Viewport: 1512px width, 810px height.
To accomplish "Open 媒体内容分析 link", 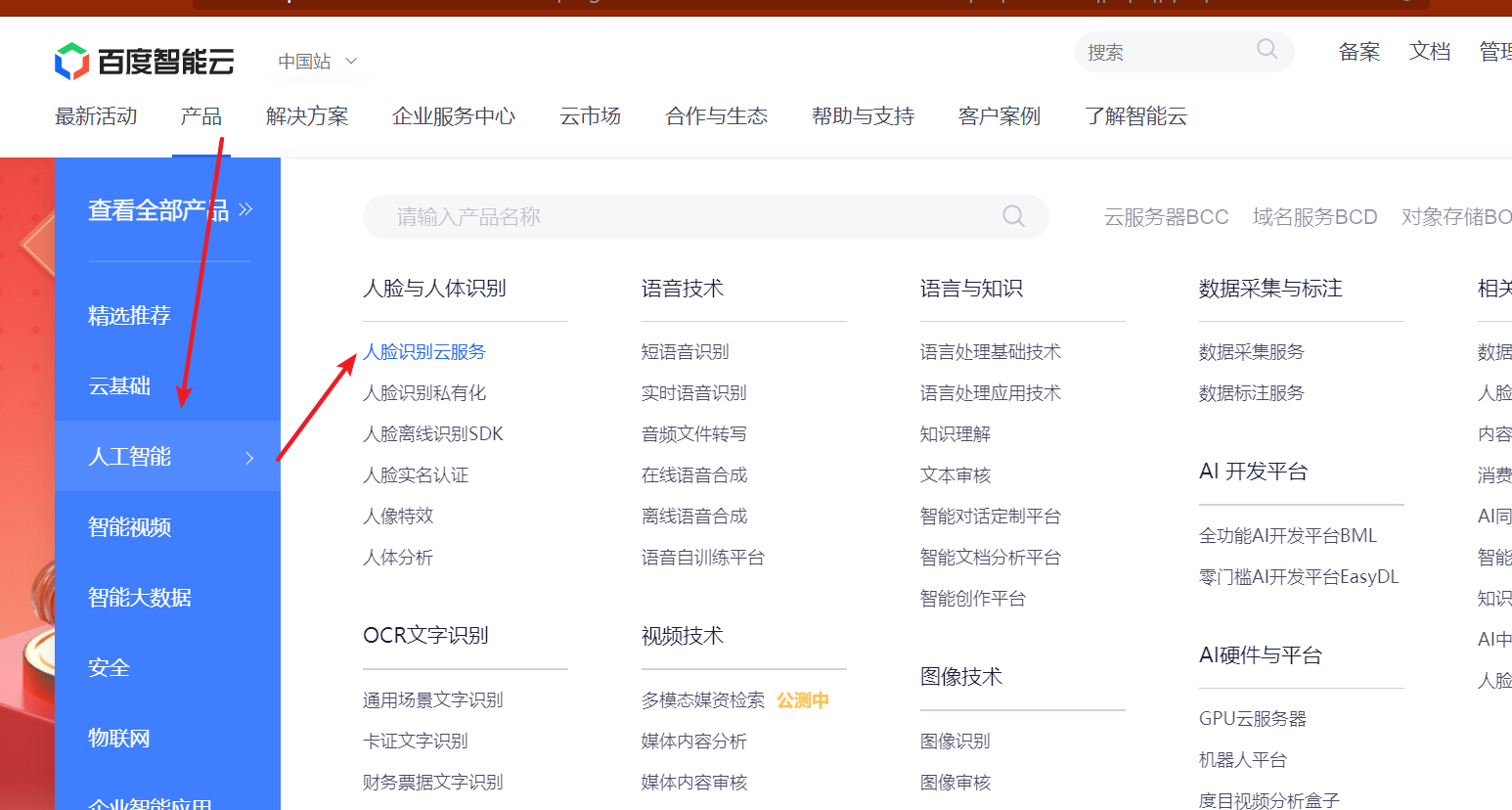I will coord(694,742).
